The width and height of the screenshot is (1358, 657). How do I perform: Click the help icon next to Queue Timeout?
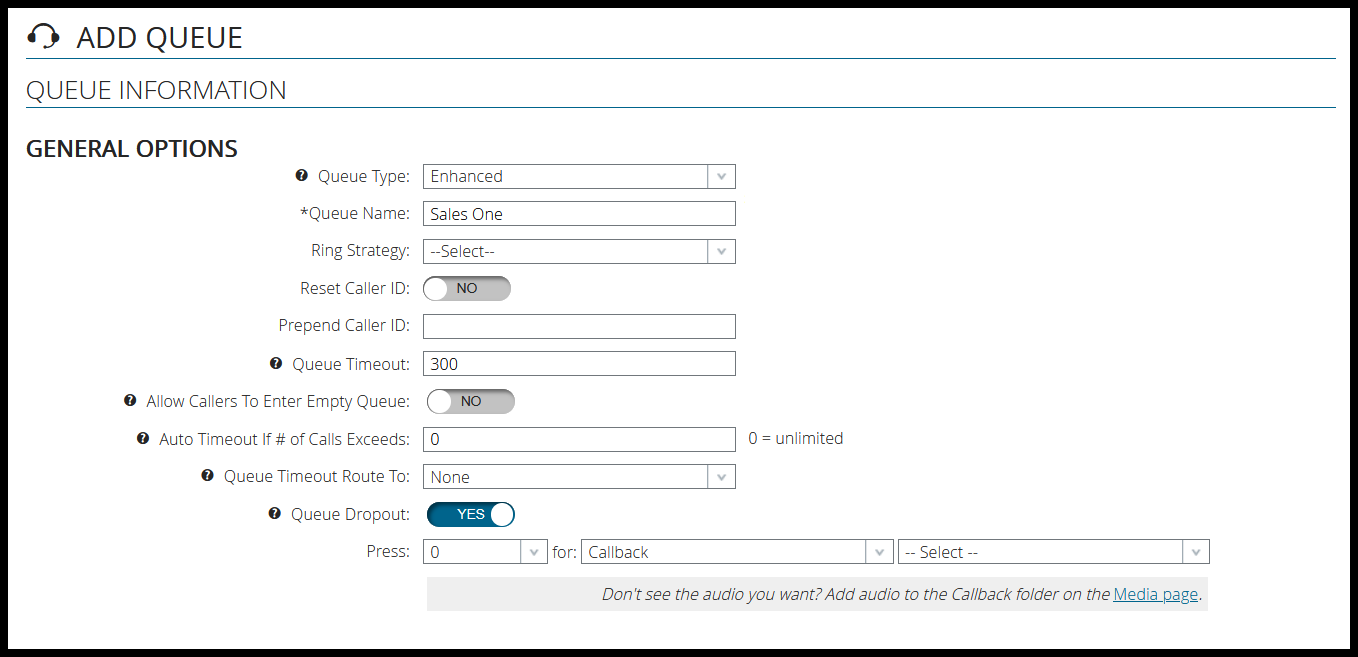276,364
